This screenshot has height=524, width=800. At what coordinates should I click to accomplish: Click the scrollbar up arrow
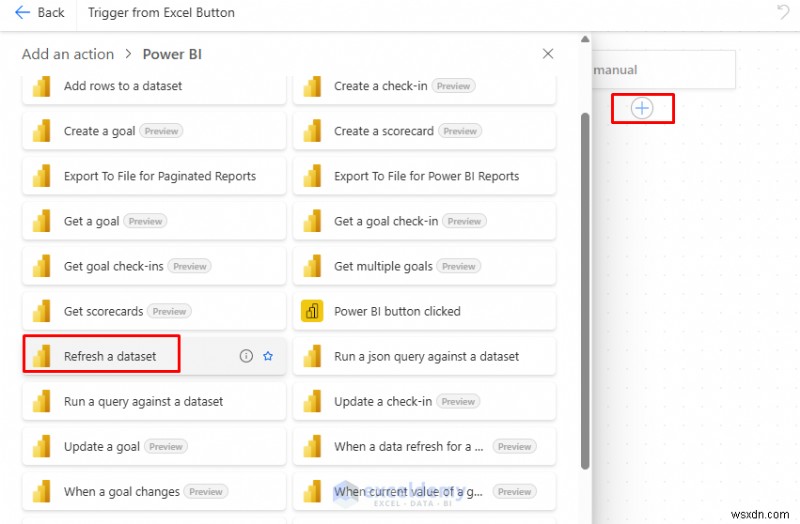coord(585,39)
